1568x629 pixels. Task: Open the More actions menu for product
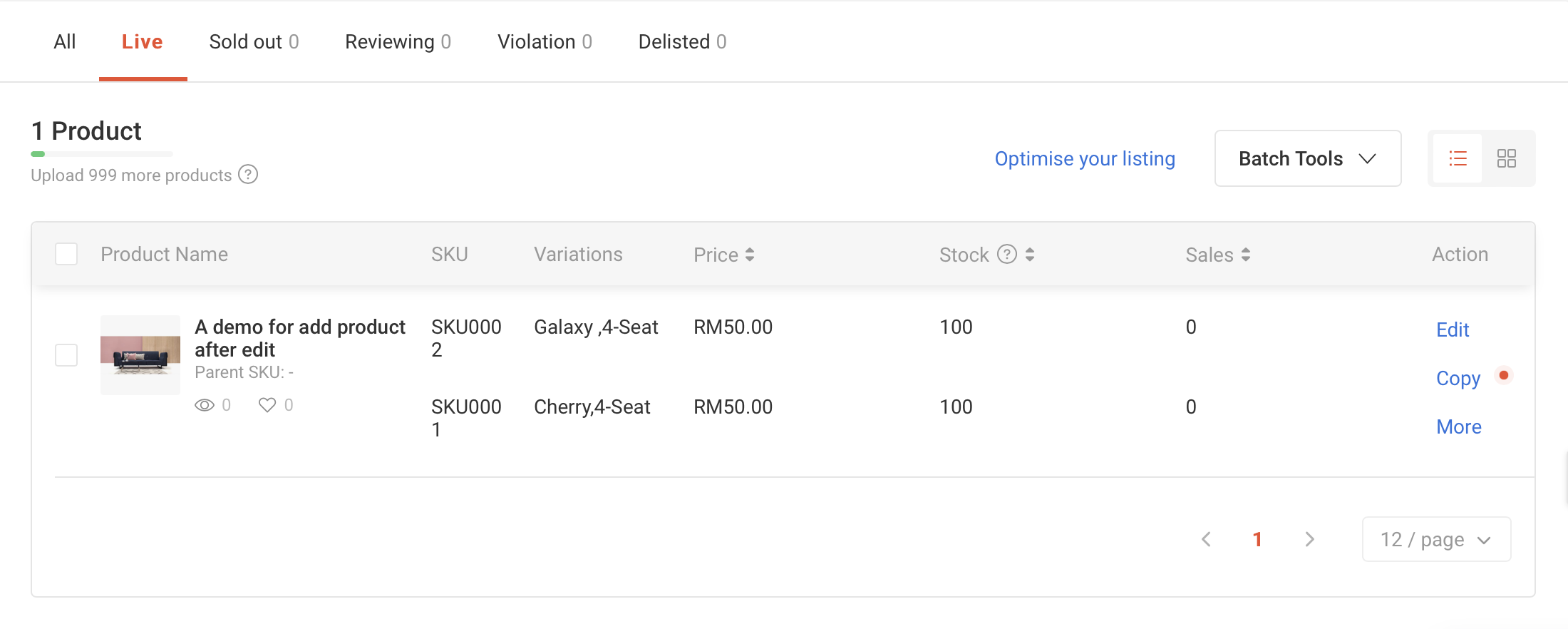[1458, 426]
